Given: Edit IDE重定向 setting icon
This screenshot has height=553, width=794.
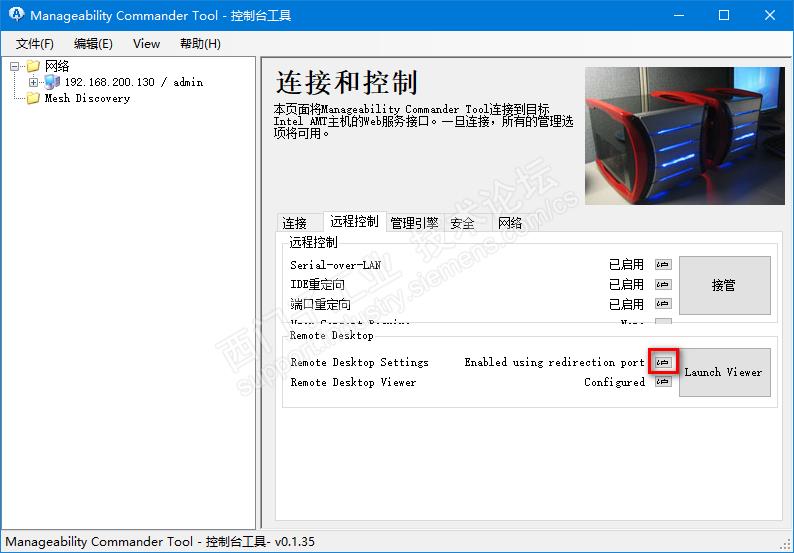Looking at the screenshot, I should click(x=663, y=285).
